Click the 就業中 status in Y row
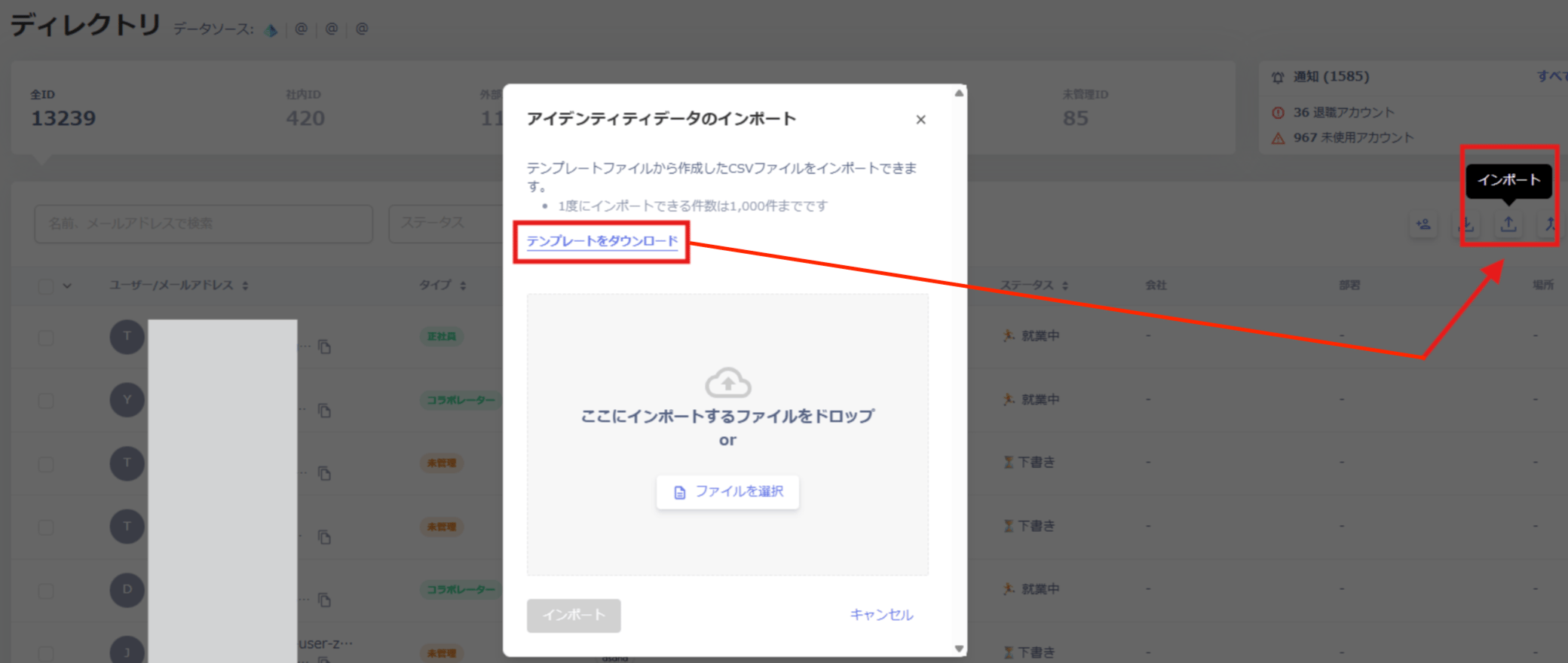 click(1031, 399)
